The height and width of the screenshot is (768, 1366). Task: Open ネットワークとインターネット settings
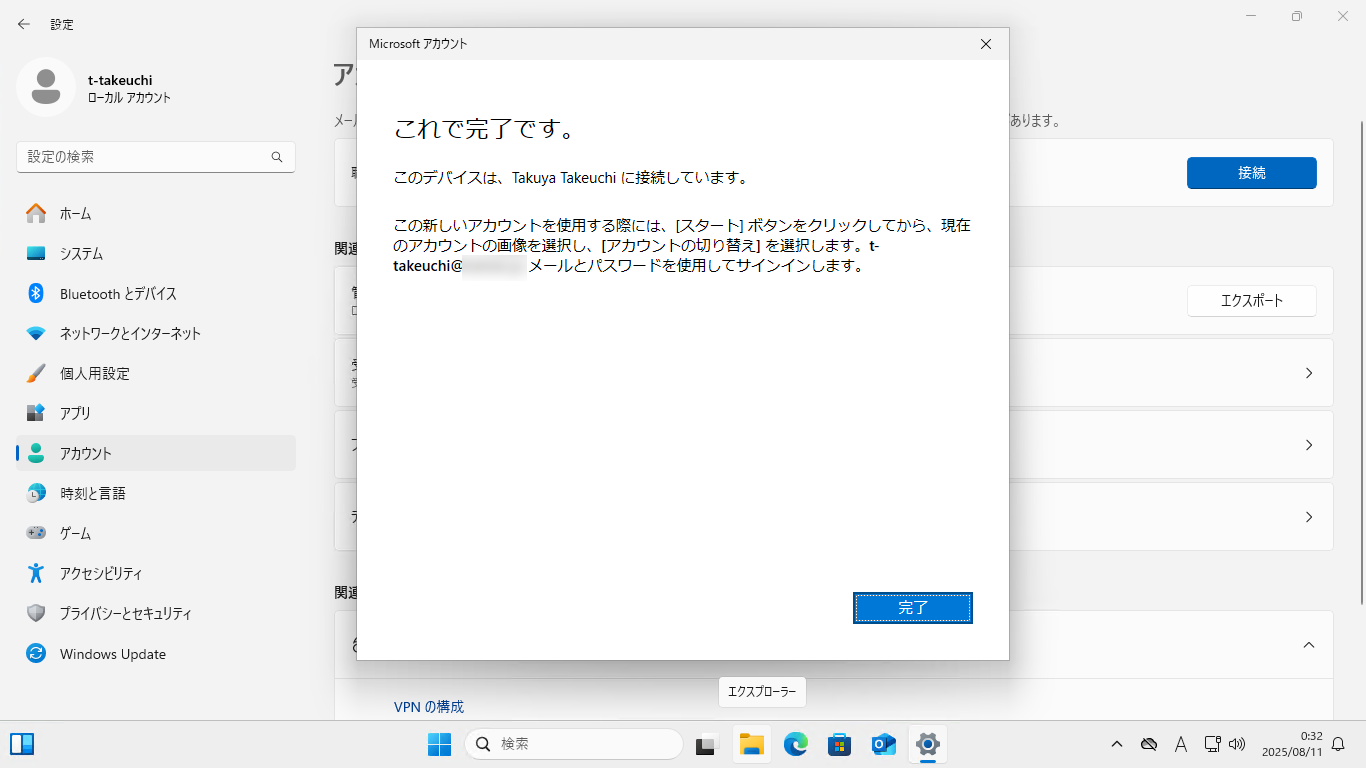pyautogui.click(x=156, y=333)
